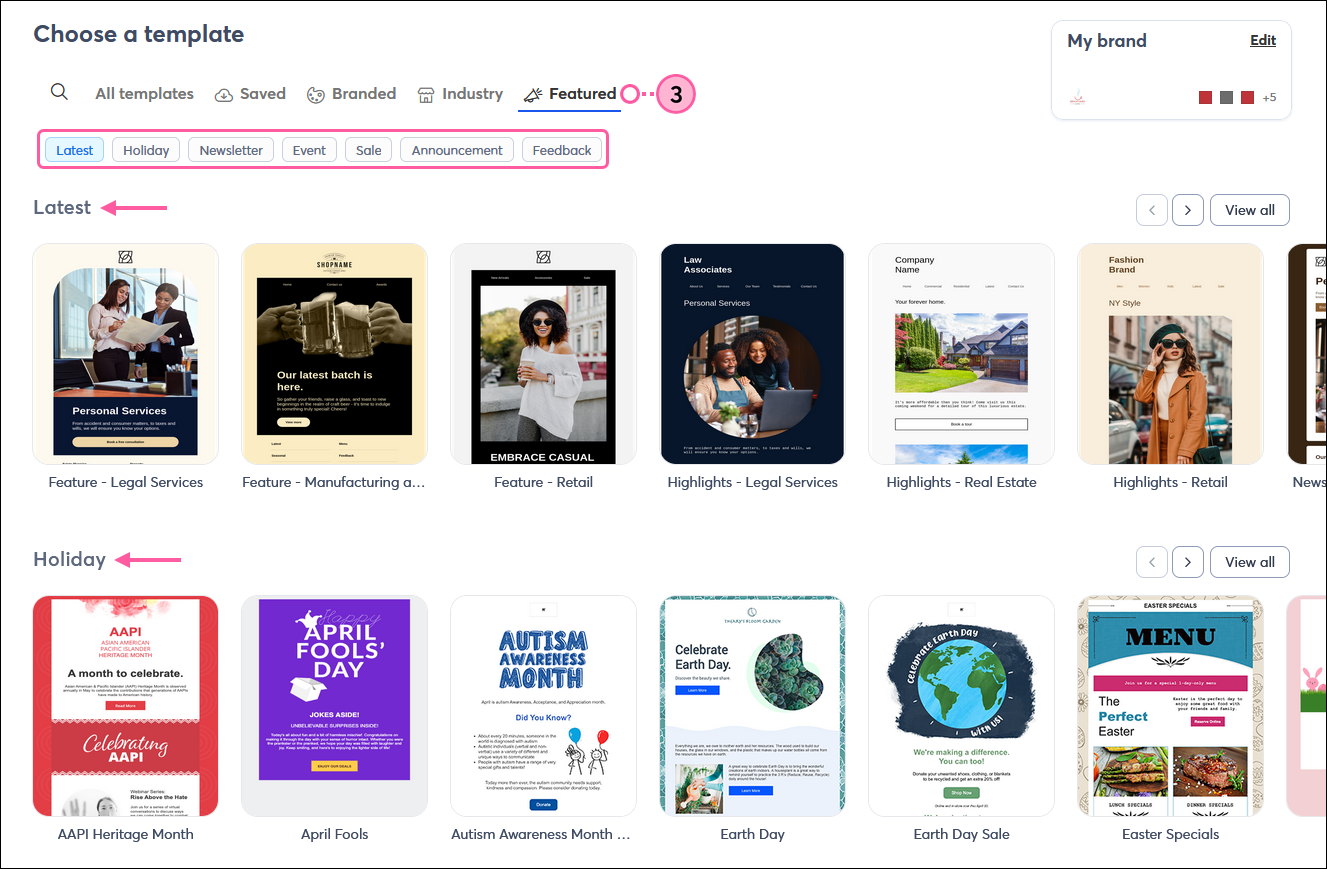Select the Latest filter chip
Image resolution: width=1327 pixels, height=869 pixels.
[x=75, y=150]
